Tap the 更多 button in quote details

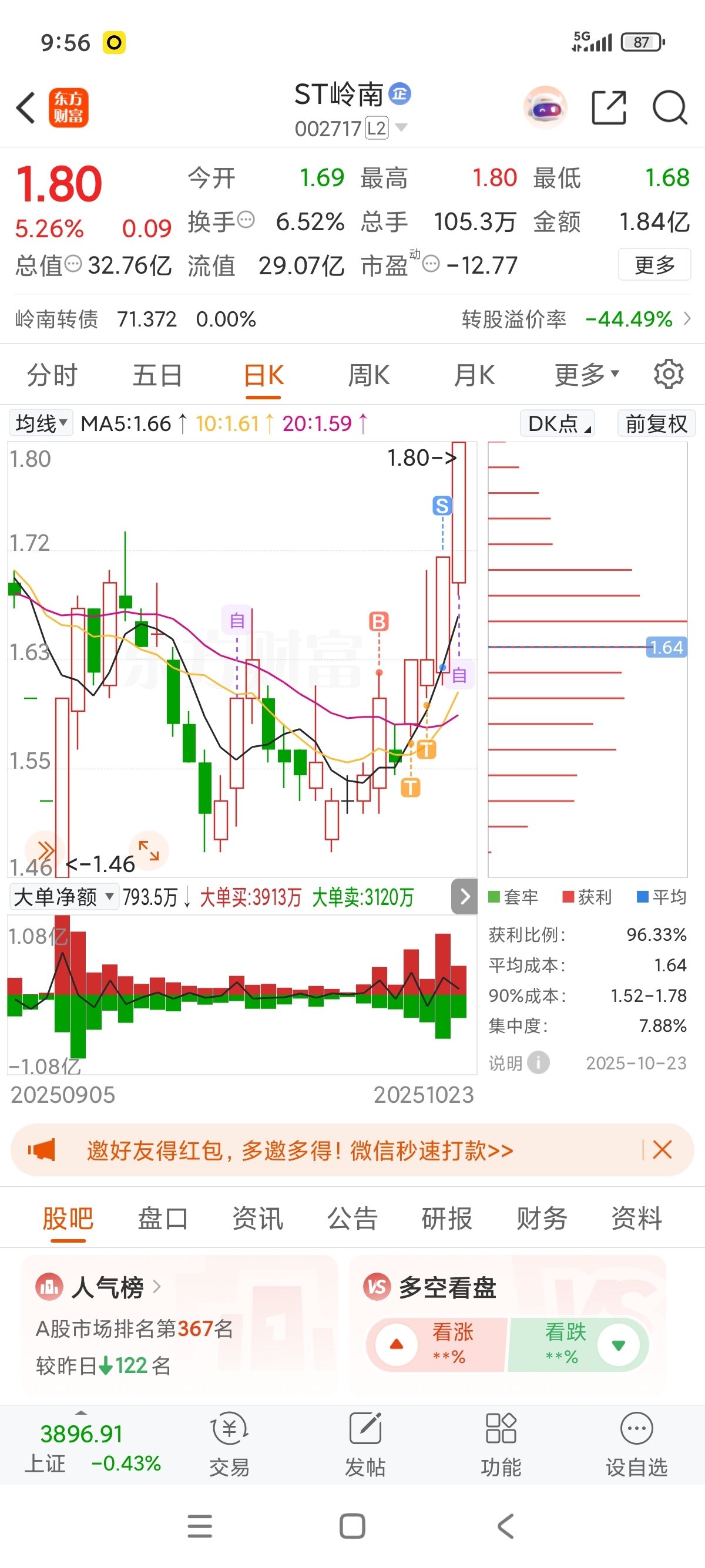point(654,264)
